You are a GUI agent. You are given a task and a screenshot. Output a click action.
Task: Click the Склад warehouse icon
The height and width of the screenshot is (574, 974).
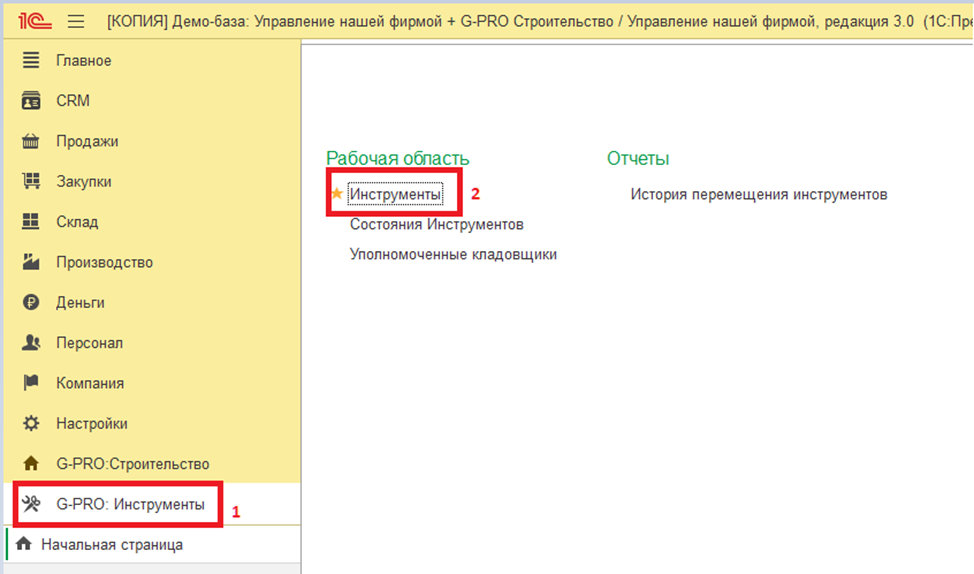coord(31,222)
